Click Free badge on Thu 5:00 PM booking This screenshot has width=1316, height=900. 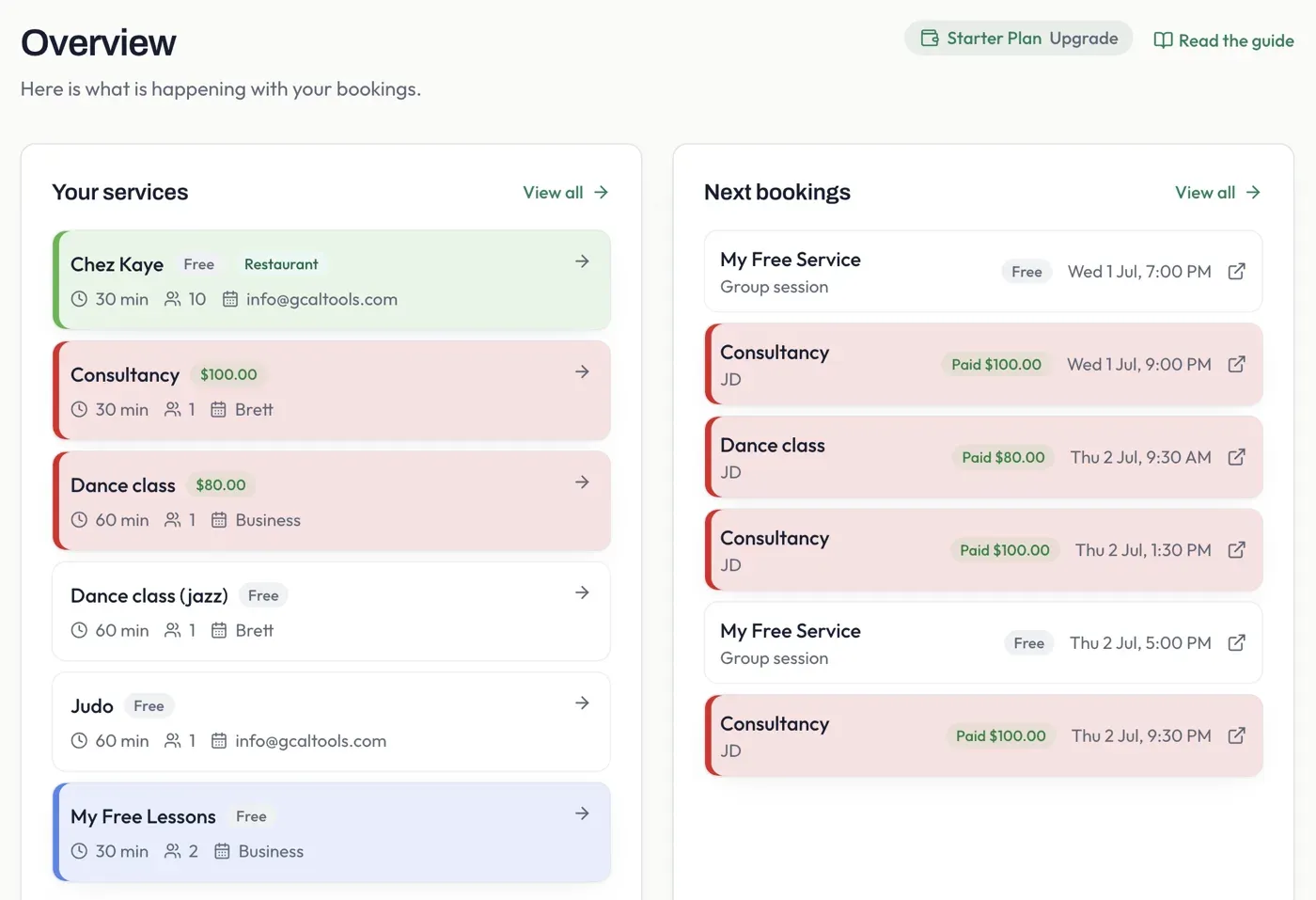coord(1029,643)
